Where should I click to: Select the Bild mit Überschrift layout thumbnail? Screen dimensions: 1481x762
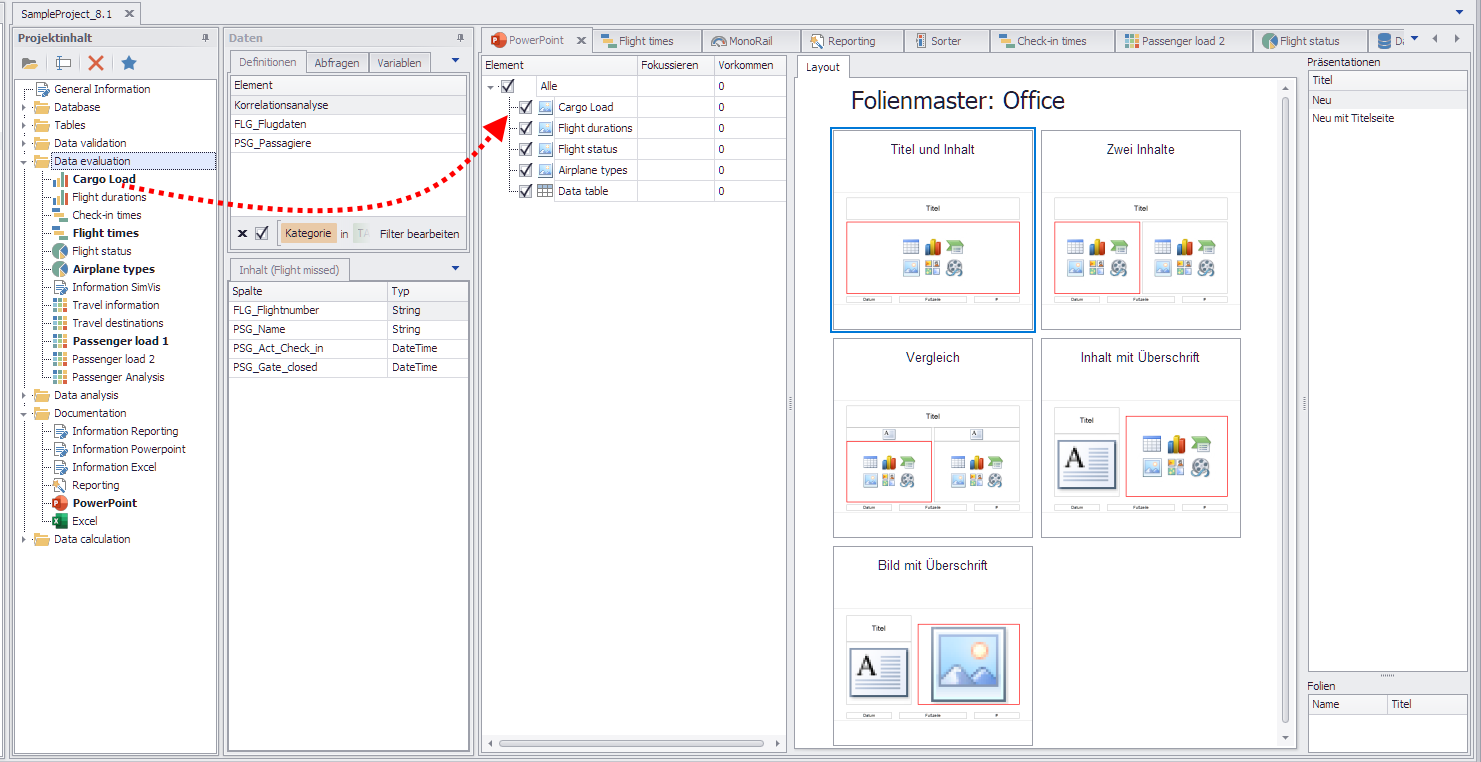[x=933, y=646]
